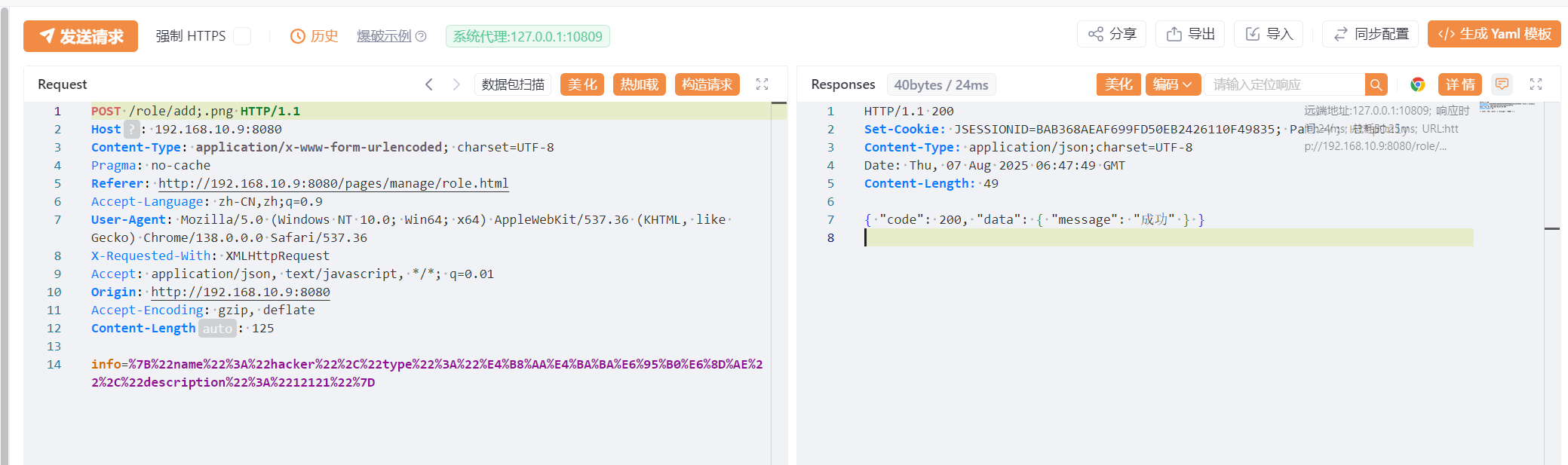Open the 历史 history panel
Screen dimensions: 1568x465
[x=315, y=36]
